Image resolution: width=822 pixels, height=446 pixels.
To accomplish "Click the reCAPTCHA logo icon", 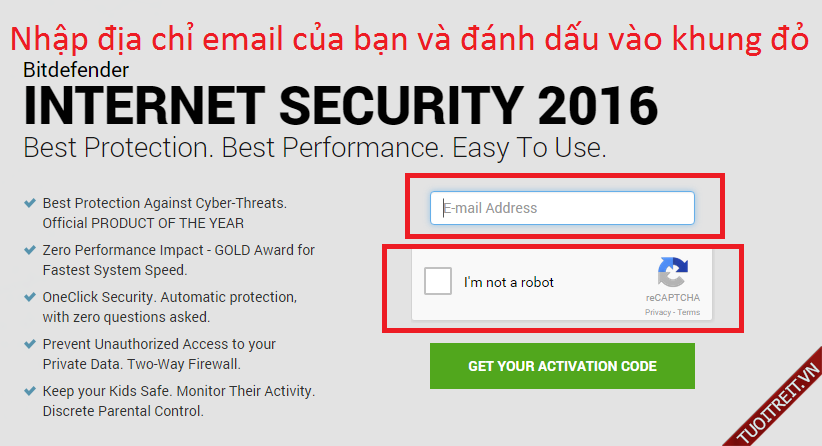I will point(673,272).
